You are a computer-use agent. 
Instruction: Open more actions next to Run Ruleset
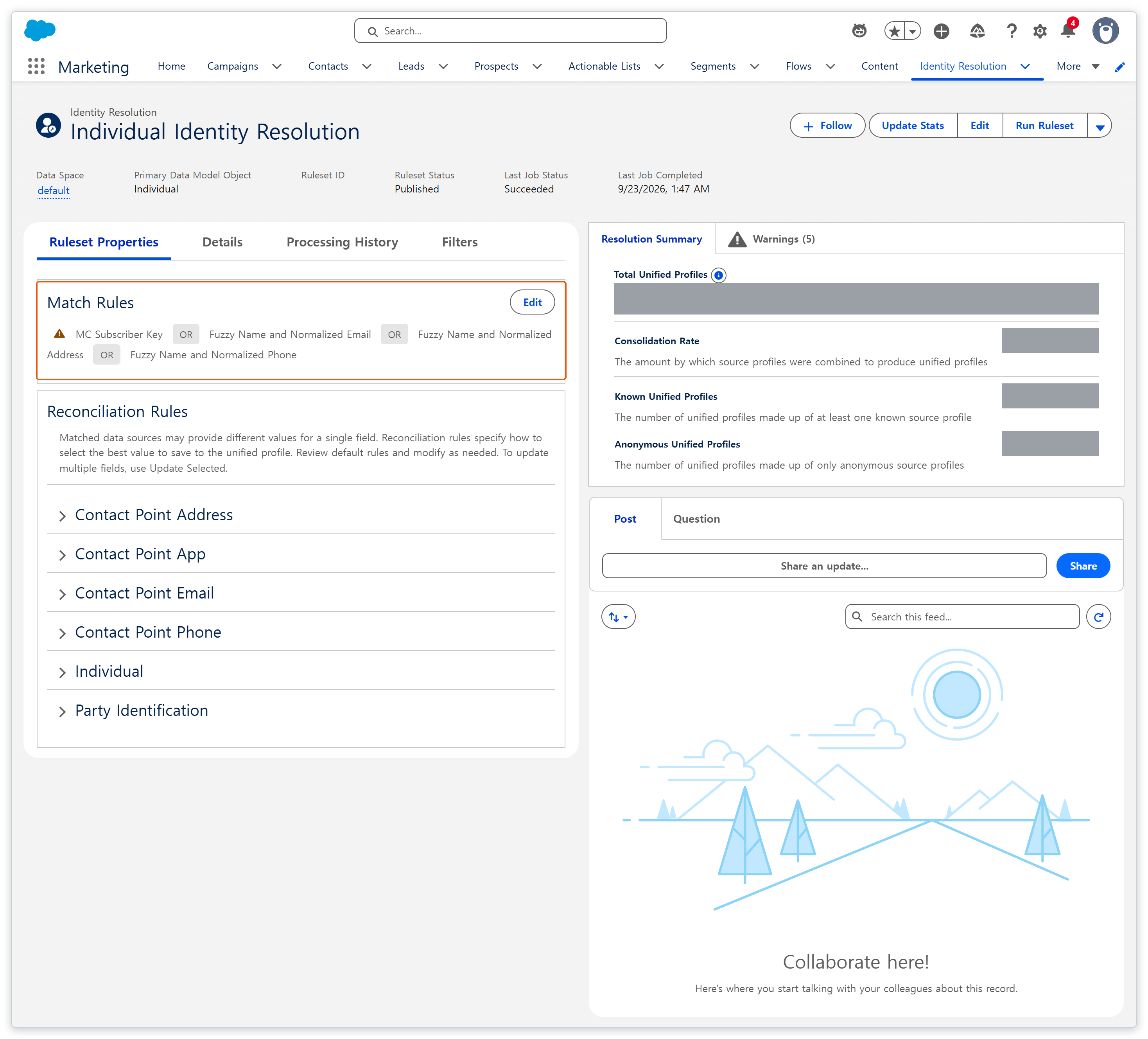pyautogui.click(x=1100, y=126)
